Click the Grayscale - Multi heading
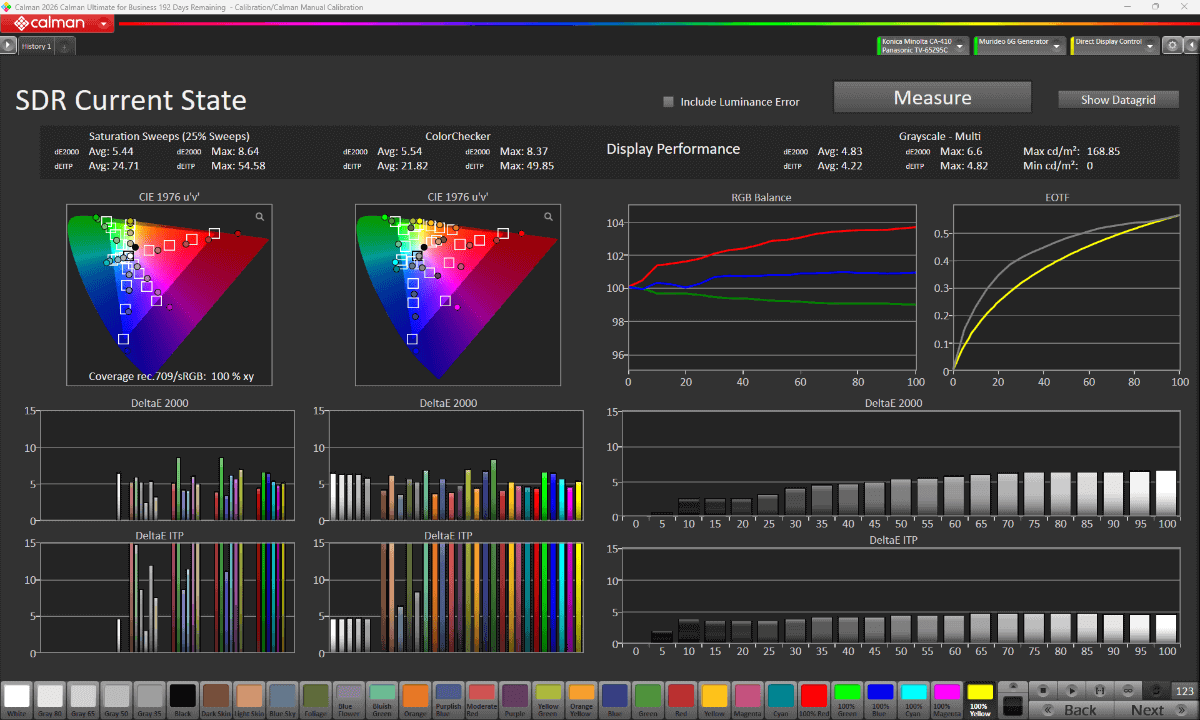This screenshot has height=720, width=1200. [x=939, y=136]
